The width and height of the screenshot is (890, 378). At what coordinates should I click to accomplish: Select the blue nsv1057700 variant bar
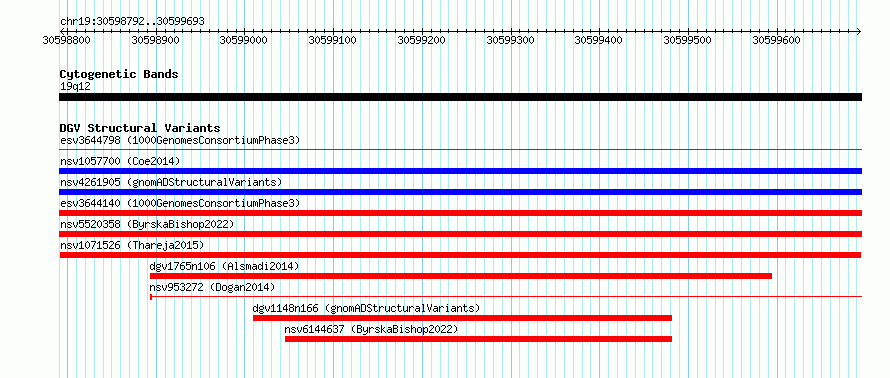460,171
